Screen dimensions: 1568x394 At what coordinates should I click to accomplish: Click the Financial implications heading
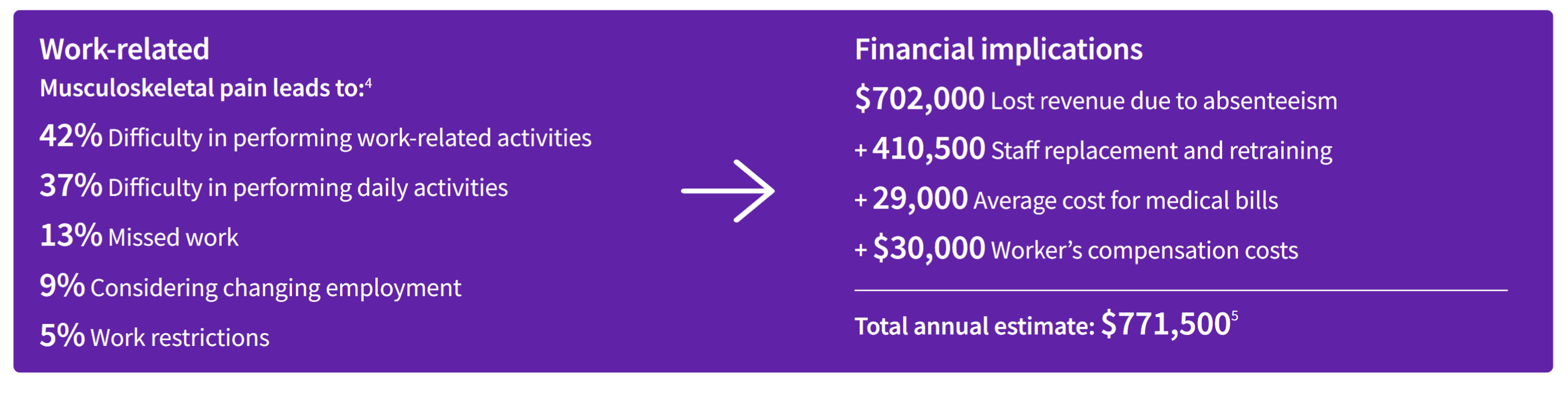tap(998, 49)
